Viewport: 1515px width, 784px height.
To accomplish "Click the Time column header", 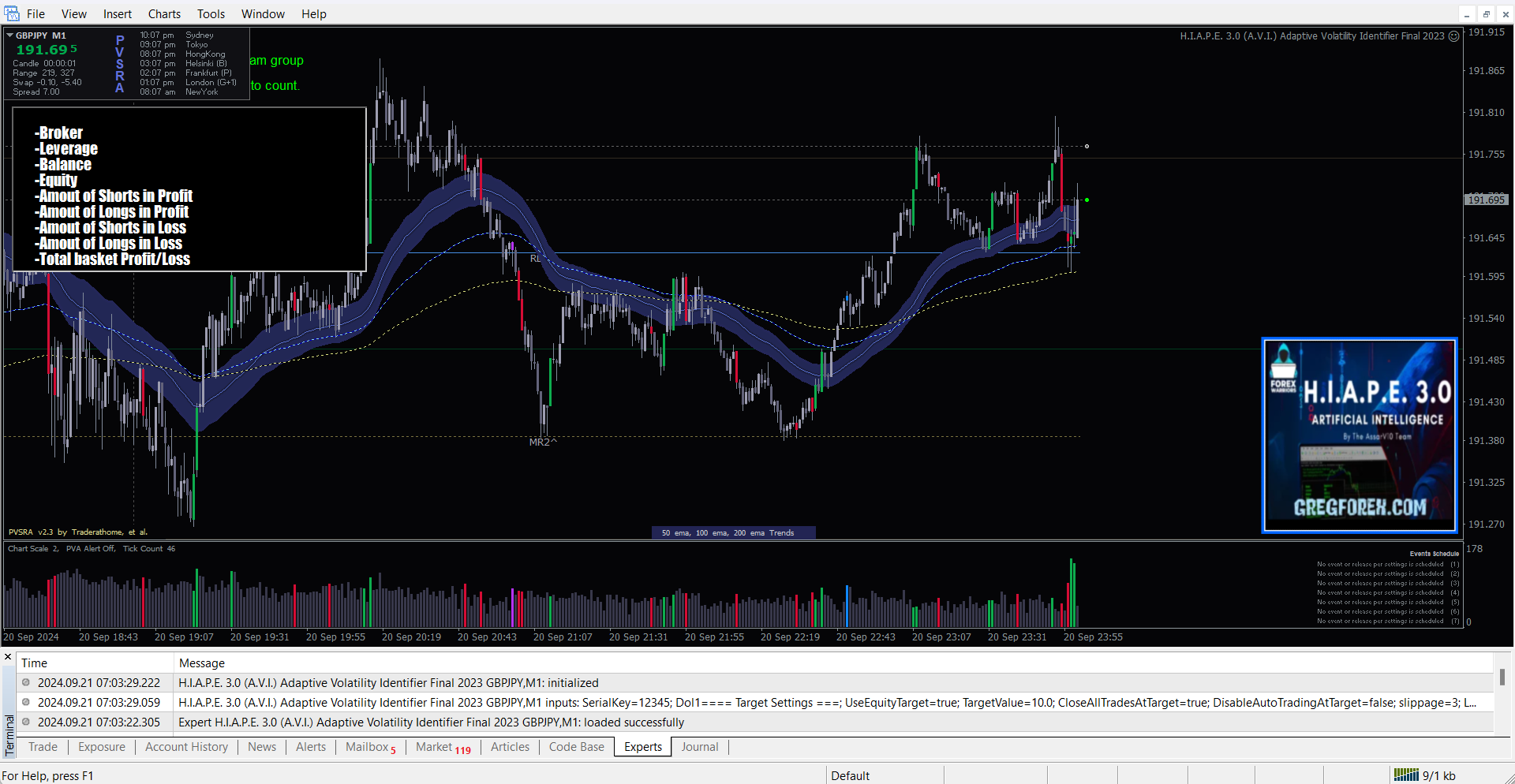I will point(34,663).
